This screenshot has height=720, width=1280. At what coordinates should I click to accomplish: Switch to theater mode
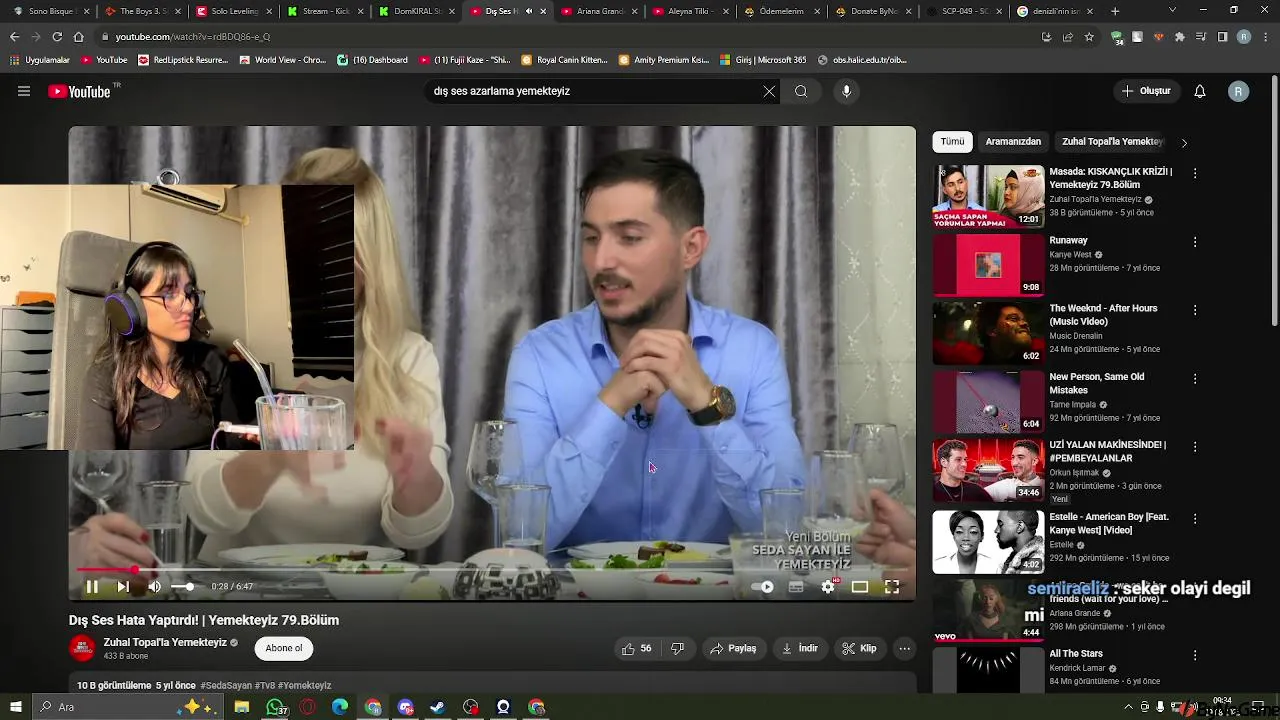pyautogui.click(x=860, y=587)
